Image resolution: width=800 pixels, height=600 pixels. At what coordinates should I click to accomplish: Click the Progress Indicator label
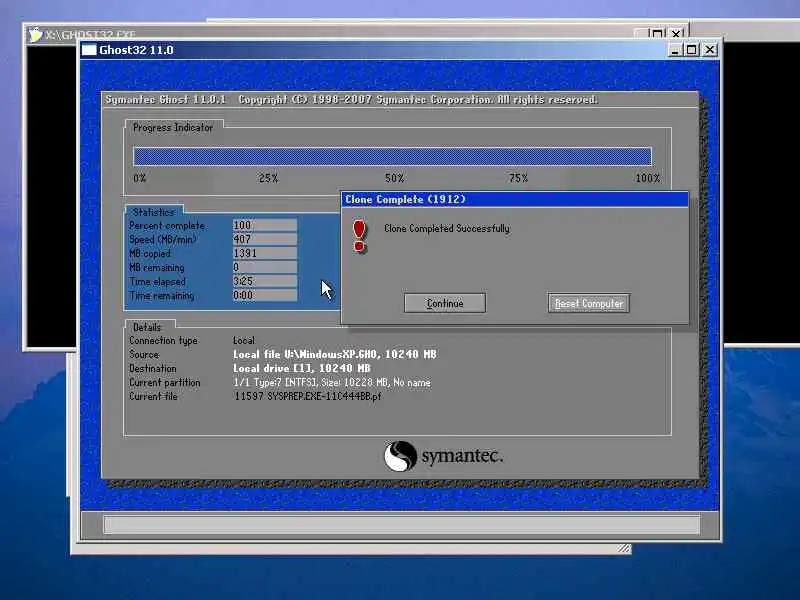[x=173, y=128]
